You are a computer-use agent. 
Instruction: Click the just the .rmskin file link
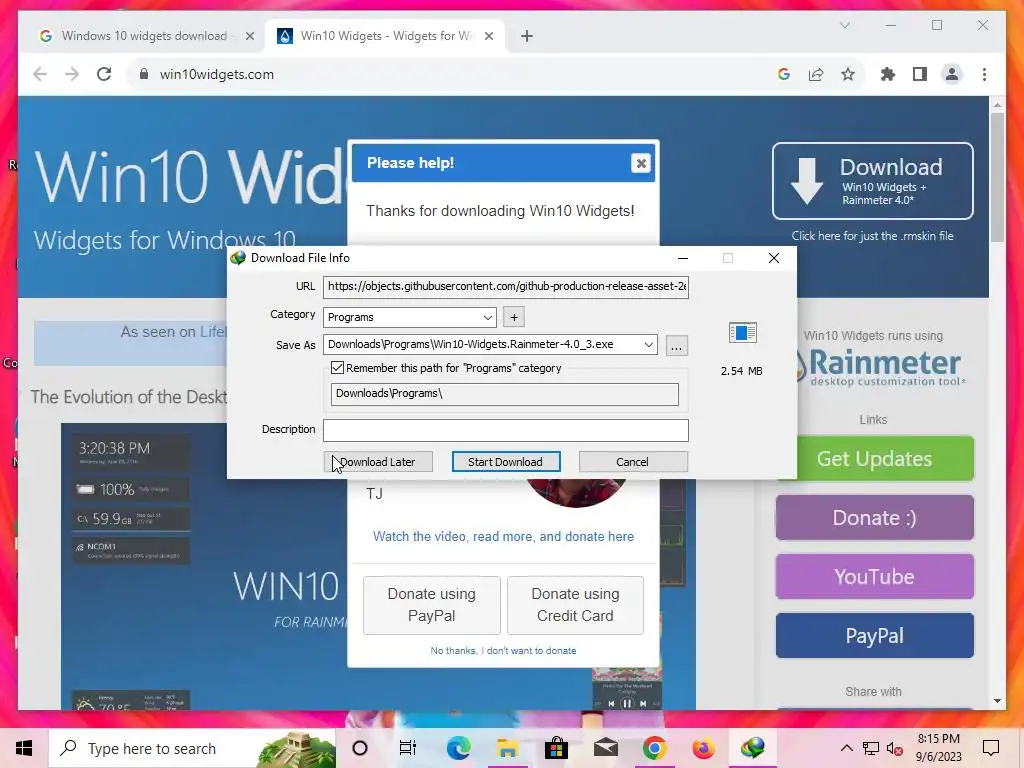872,236
